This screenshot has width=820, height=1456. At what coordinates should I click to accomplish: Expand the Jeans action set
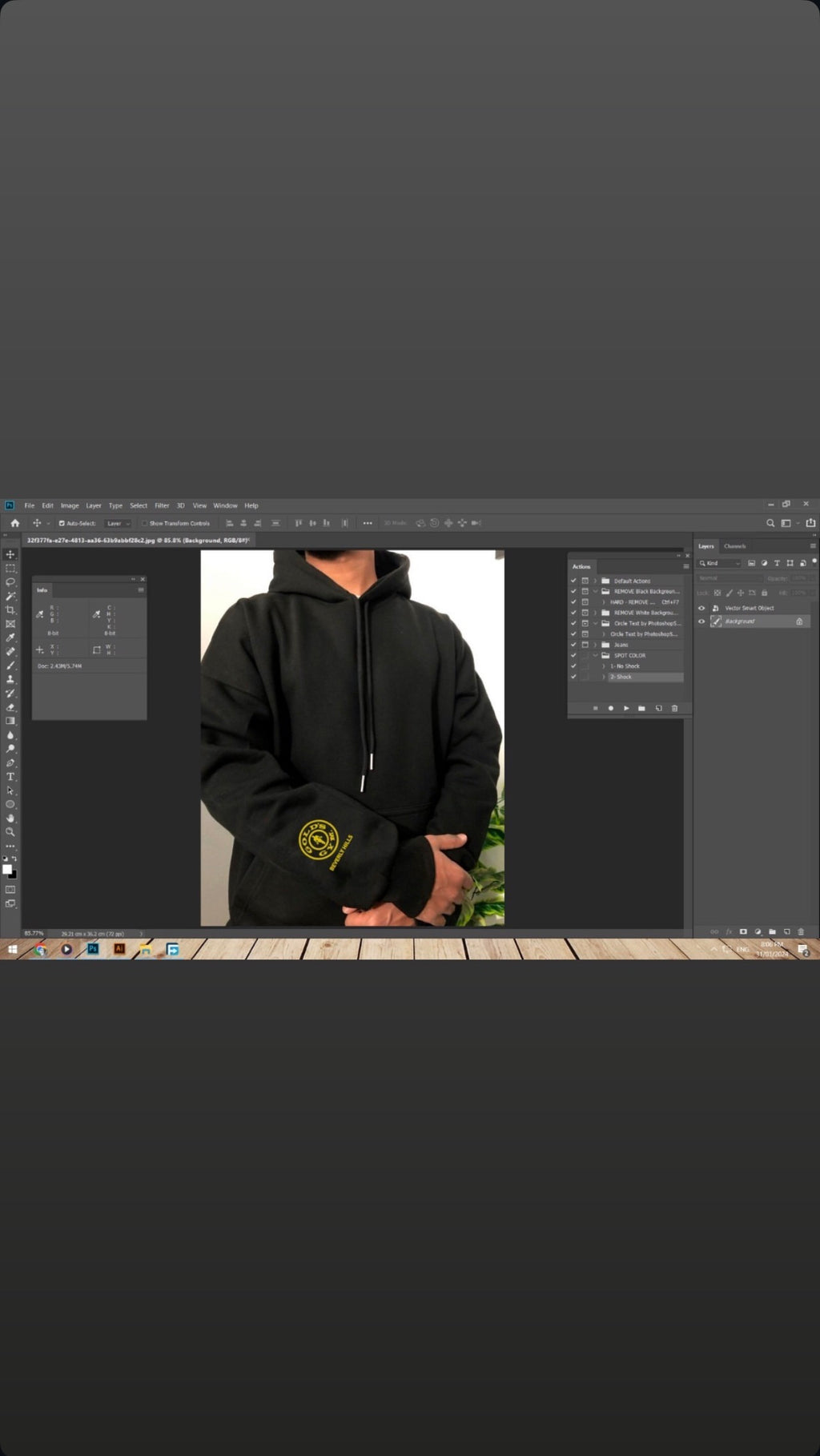coord(595,645)
